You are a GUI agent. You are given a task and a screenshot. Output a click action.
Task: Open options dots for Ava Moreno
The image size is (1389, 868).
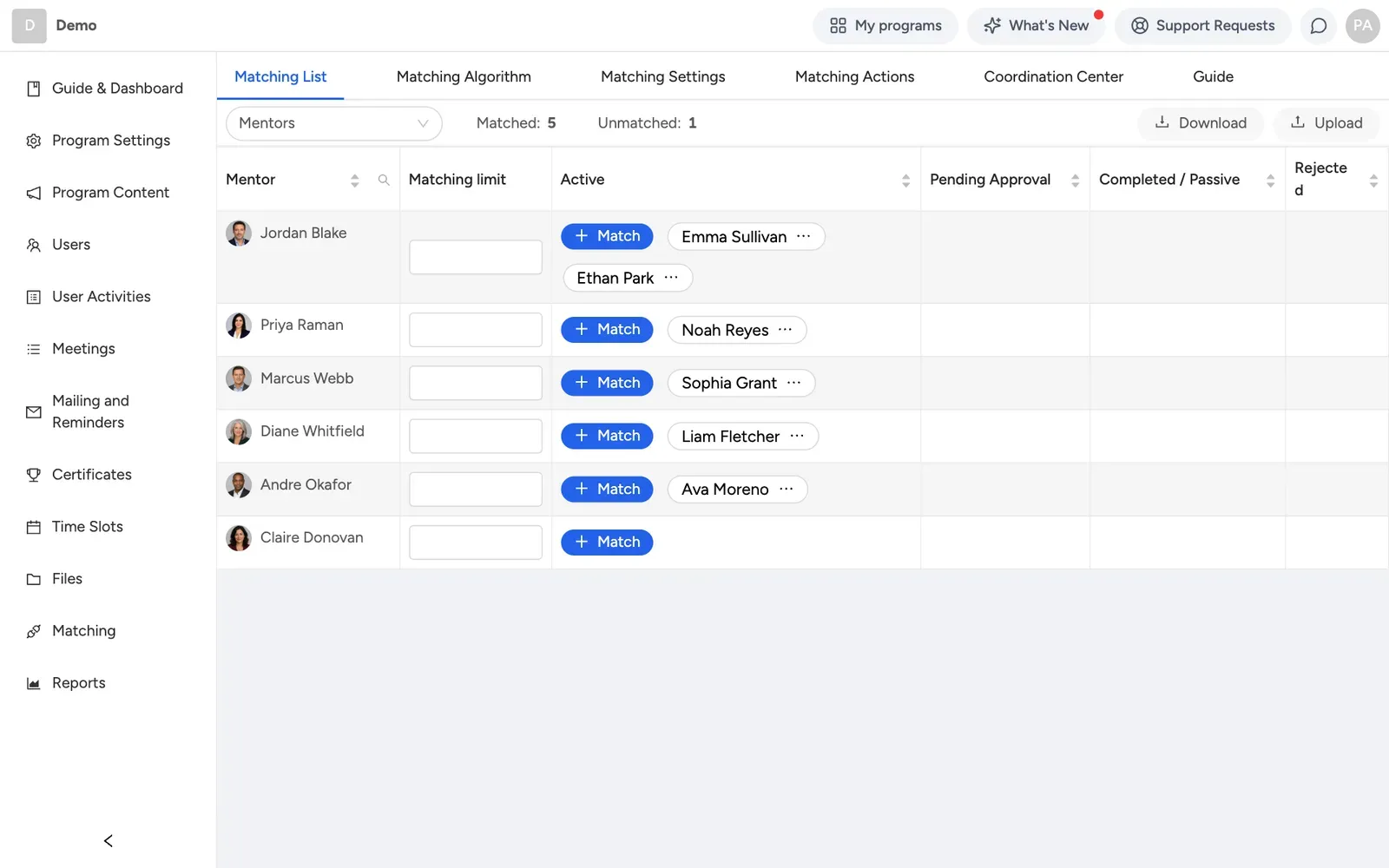[x=786, y=489]
